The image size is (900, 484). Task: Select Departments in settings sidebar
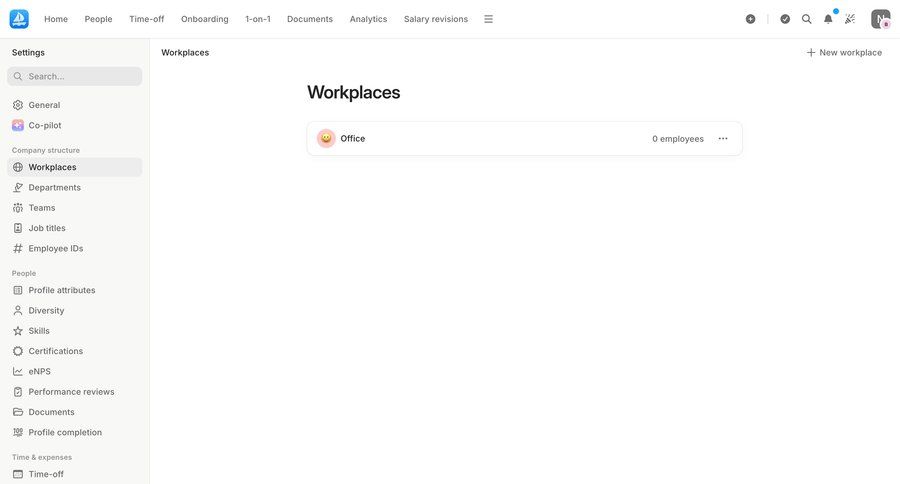click(75, 187)
